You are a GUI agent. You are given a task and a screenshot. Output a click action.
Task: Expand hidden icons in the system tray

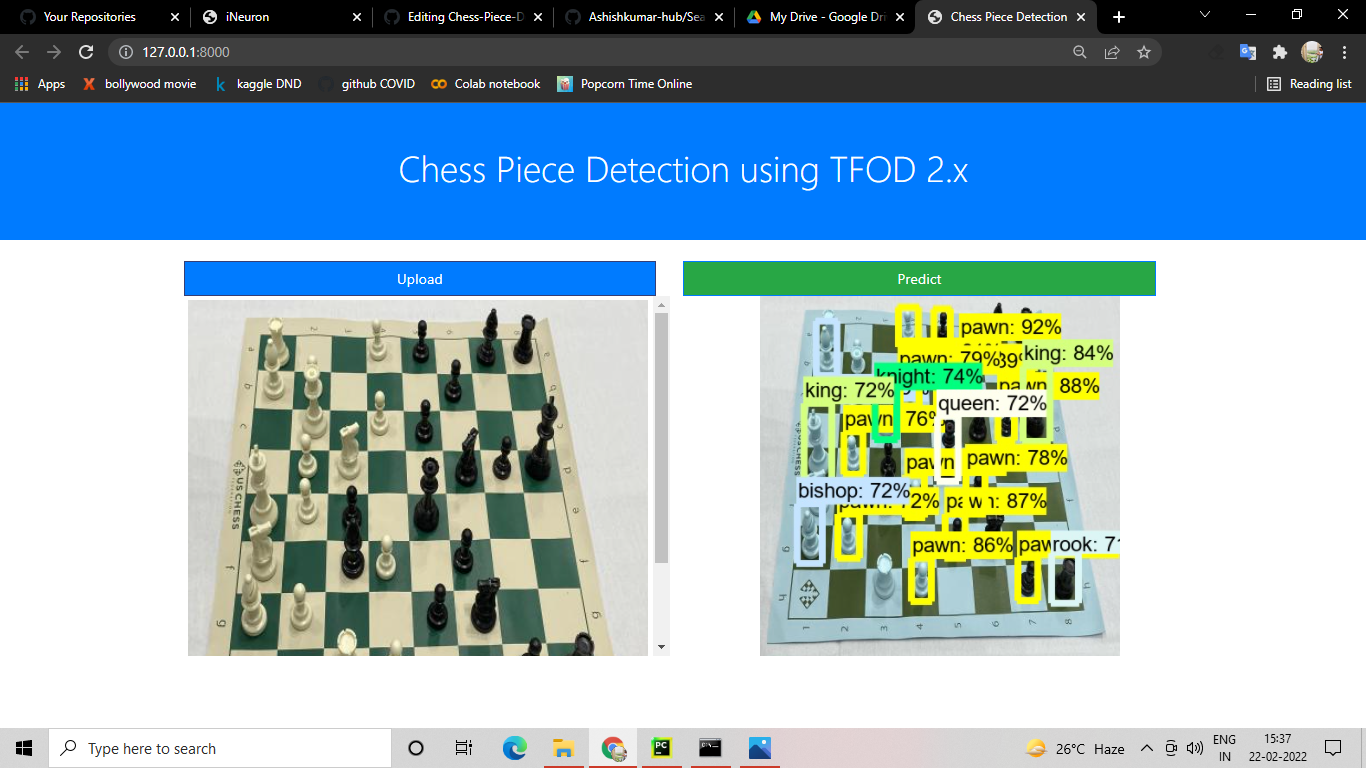[1145, 747]
